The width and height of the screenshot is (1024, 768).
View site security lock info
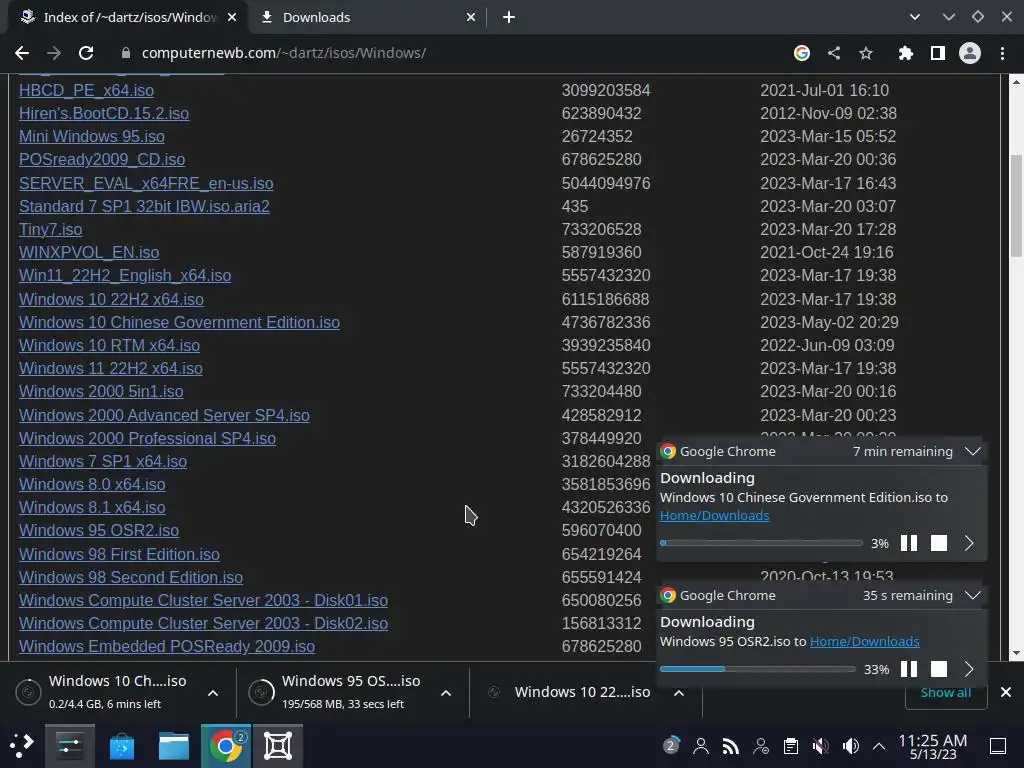click(x=126, y=53)
